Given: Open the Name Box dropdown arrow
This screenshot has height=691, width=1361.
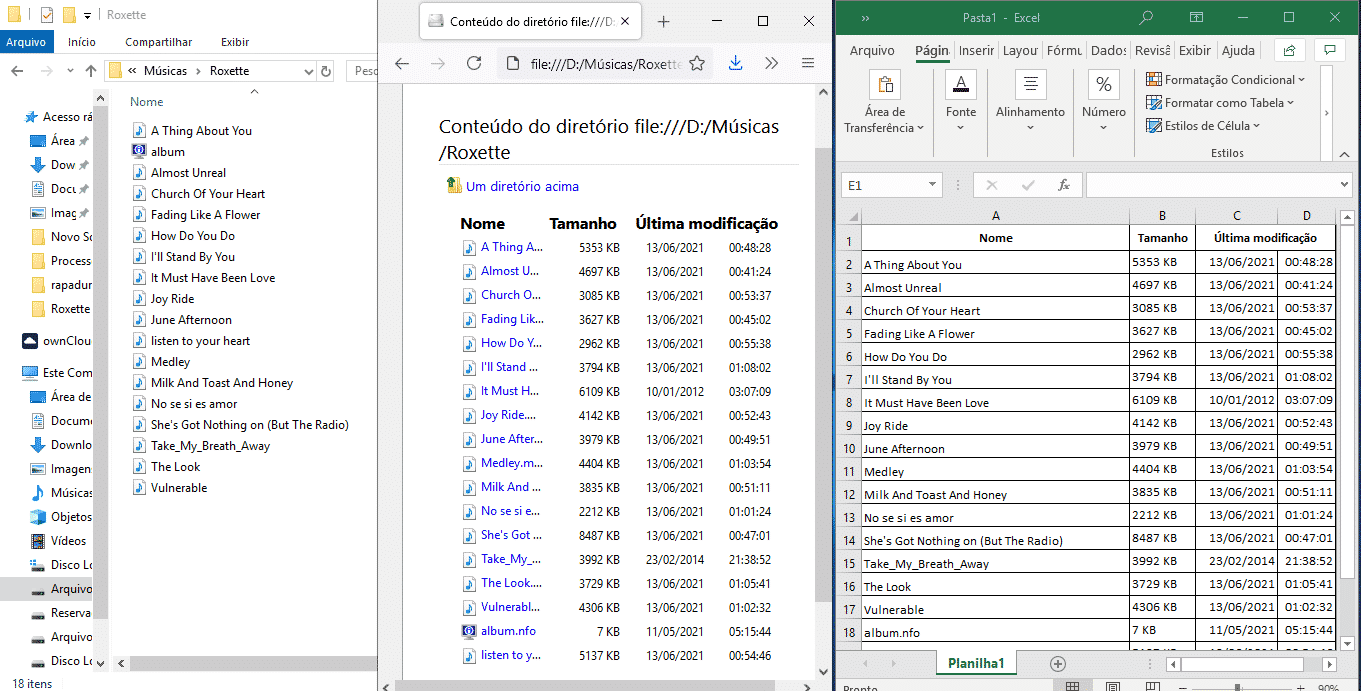Looking at the screenshot, I should 932,185.
